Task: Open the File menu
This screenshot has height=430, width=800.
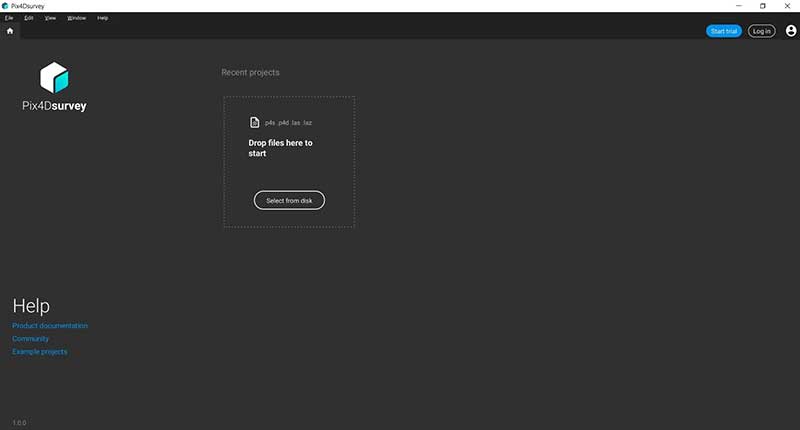Action: coord(9,18)
